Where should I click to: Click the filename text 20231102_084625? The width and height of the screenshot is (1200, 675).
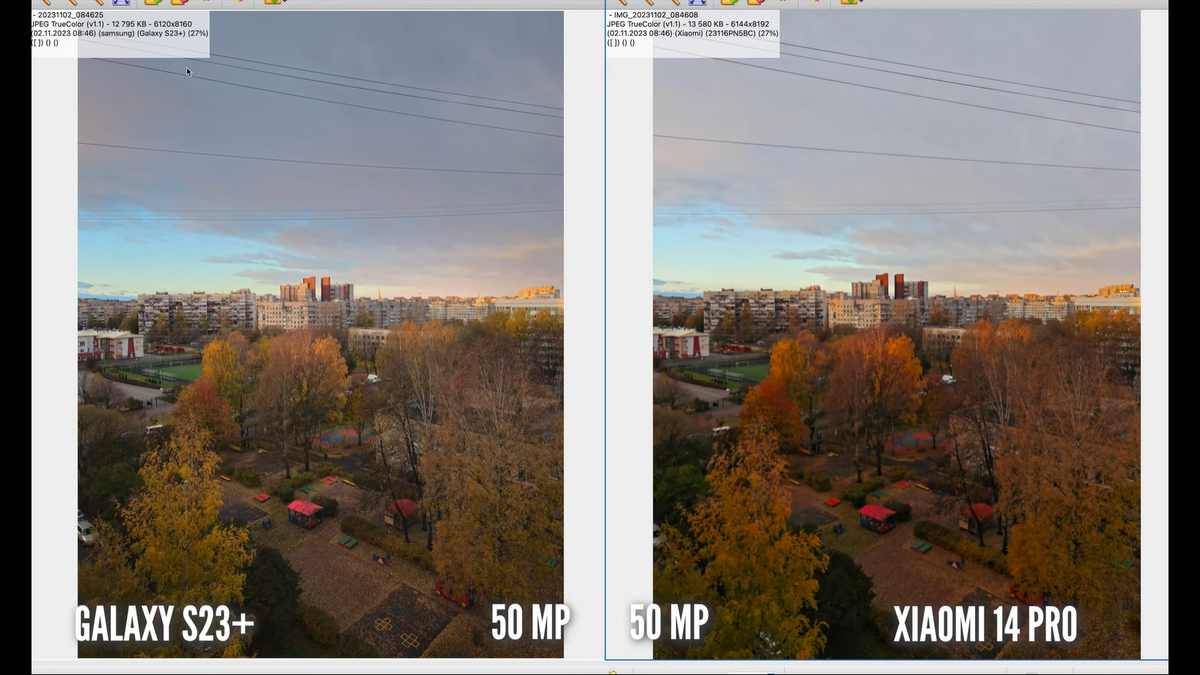[x=70, y=15]
